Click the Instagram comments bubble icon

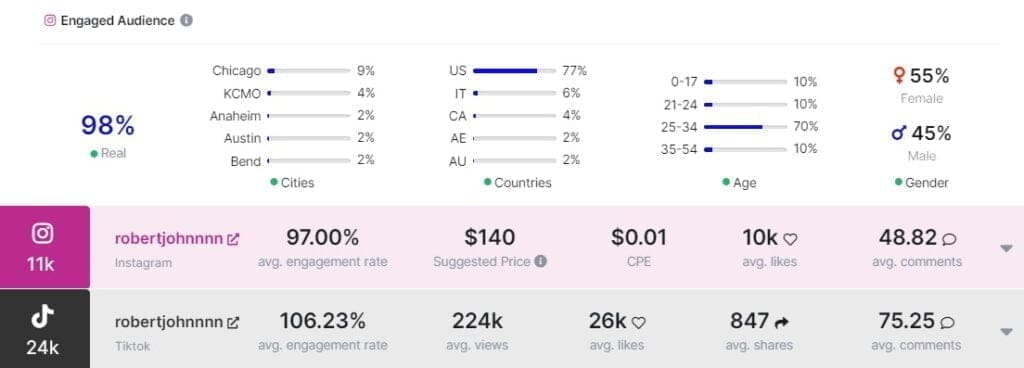(x=950, y=239)
